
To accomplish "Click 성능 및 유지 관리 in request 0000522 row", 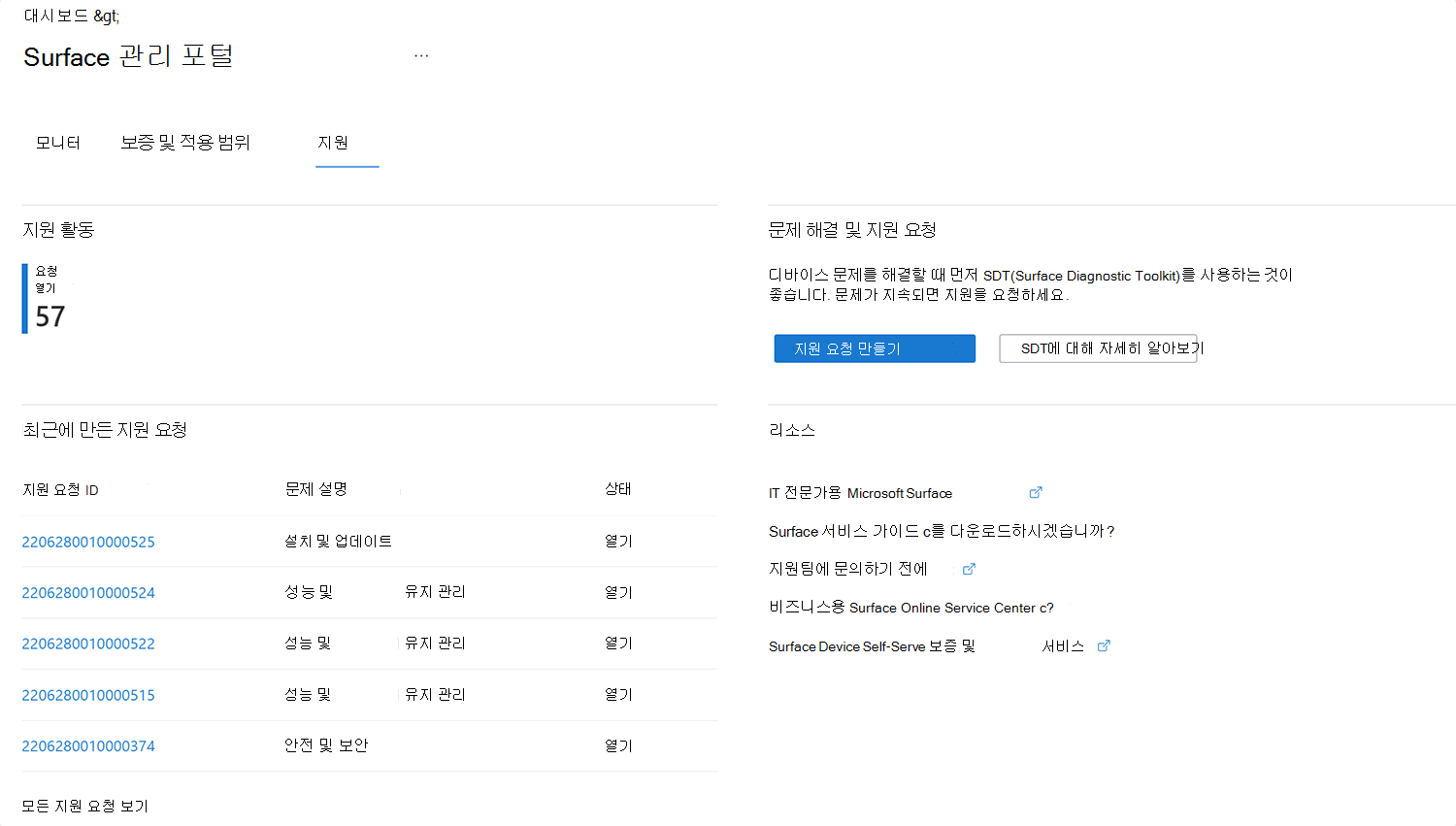I will tap(375, 644).
